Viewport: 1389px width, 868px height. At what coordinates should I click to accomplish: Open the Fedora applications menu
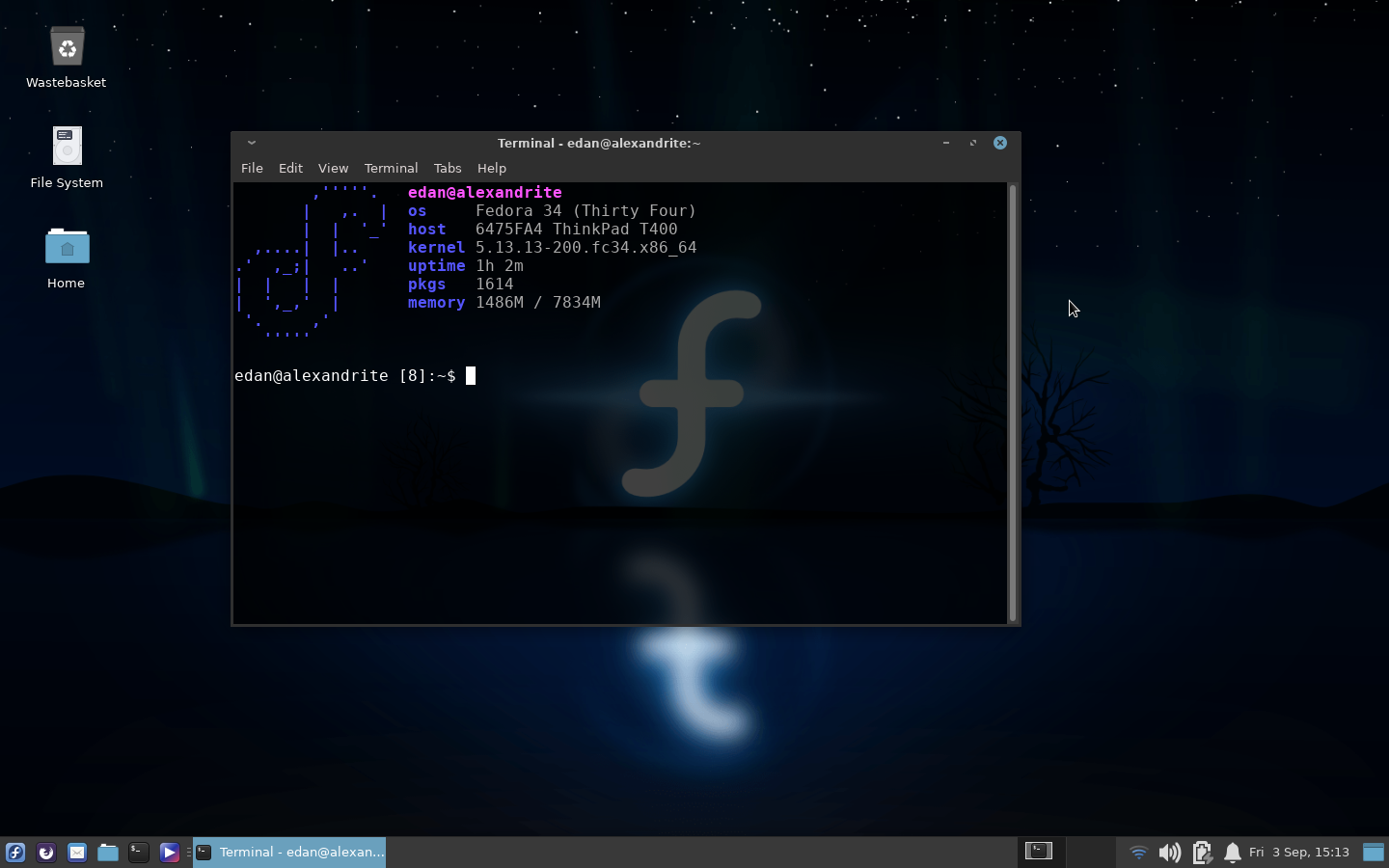tap(14, 853)
